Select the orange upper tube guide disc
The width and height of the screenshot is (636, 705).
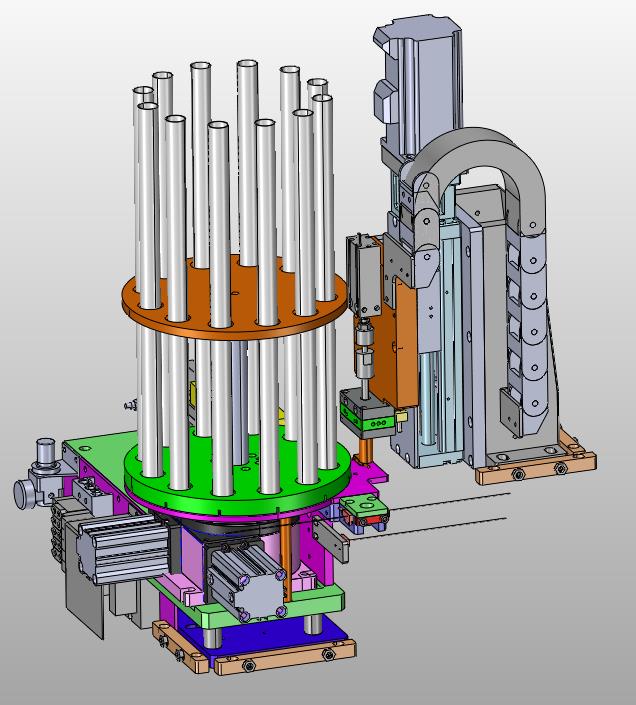tap(234, 299)
